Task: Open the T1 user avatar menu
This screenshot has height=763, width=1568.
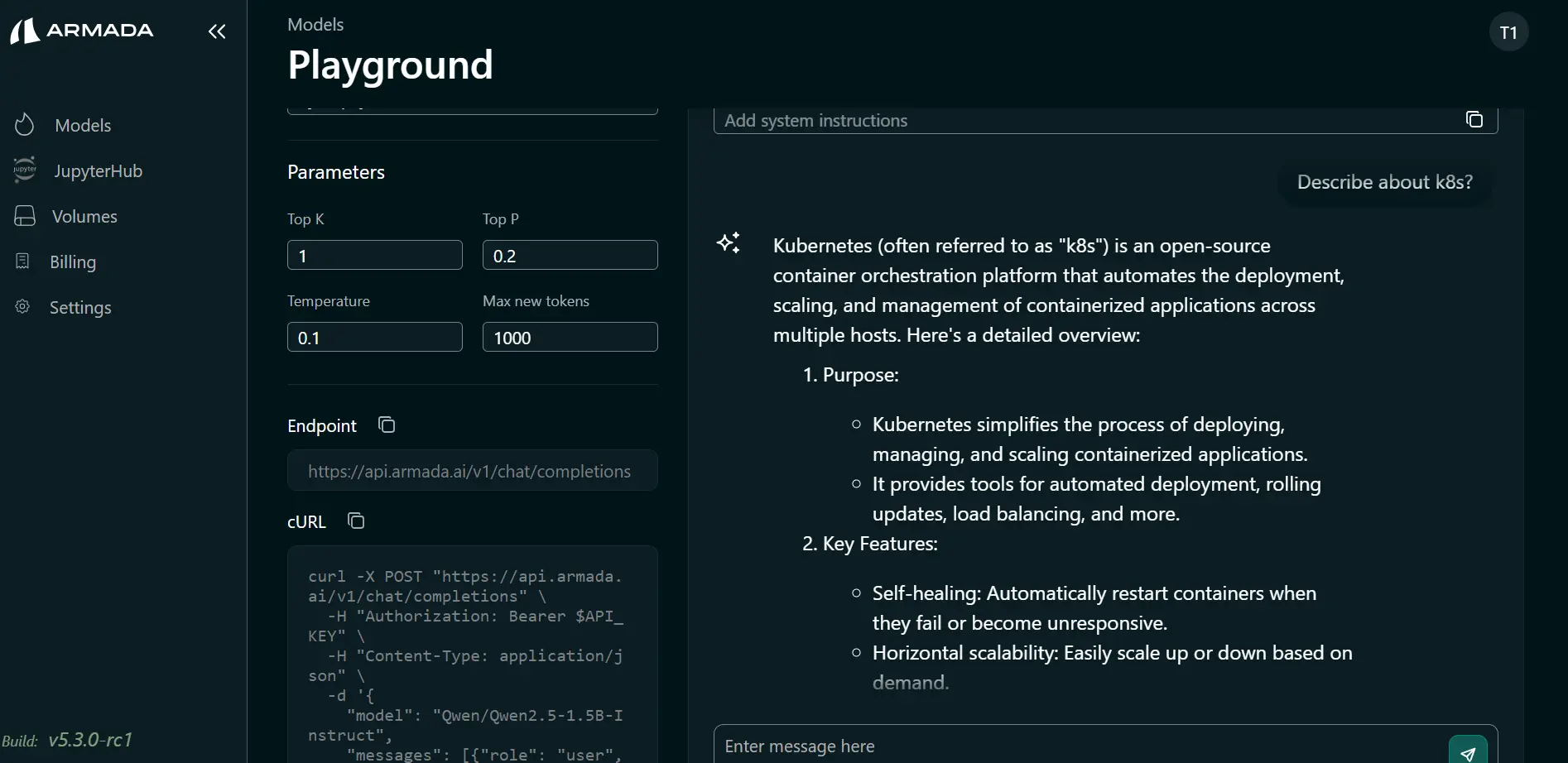Action: click(1508, 32)
